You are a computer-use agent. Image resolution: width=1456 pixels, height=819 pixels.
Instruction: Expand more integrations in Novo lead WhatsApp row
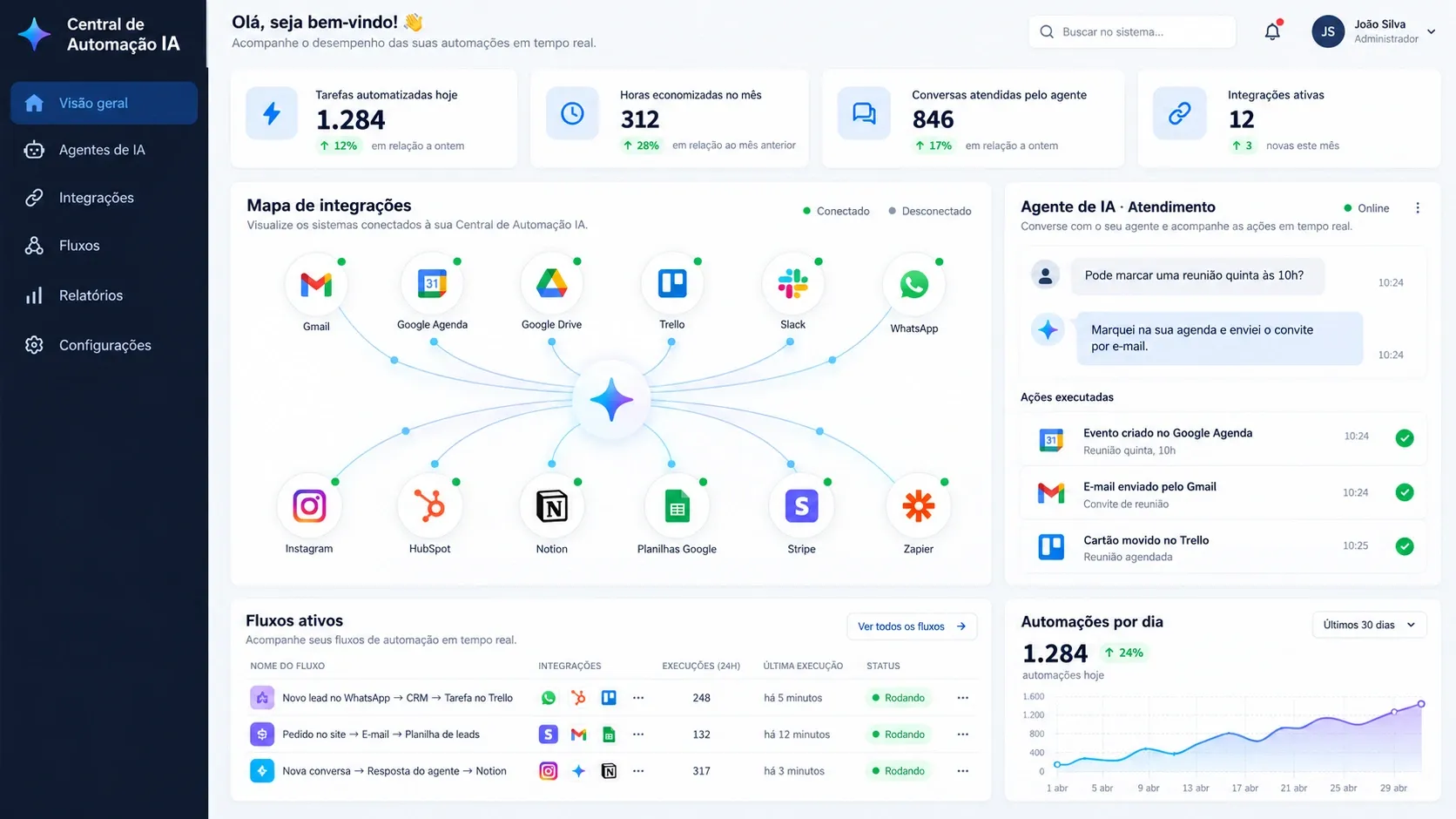coord(638,698)
